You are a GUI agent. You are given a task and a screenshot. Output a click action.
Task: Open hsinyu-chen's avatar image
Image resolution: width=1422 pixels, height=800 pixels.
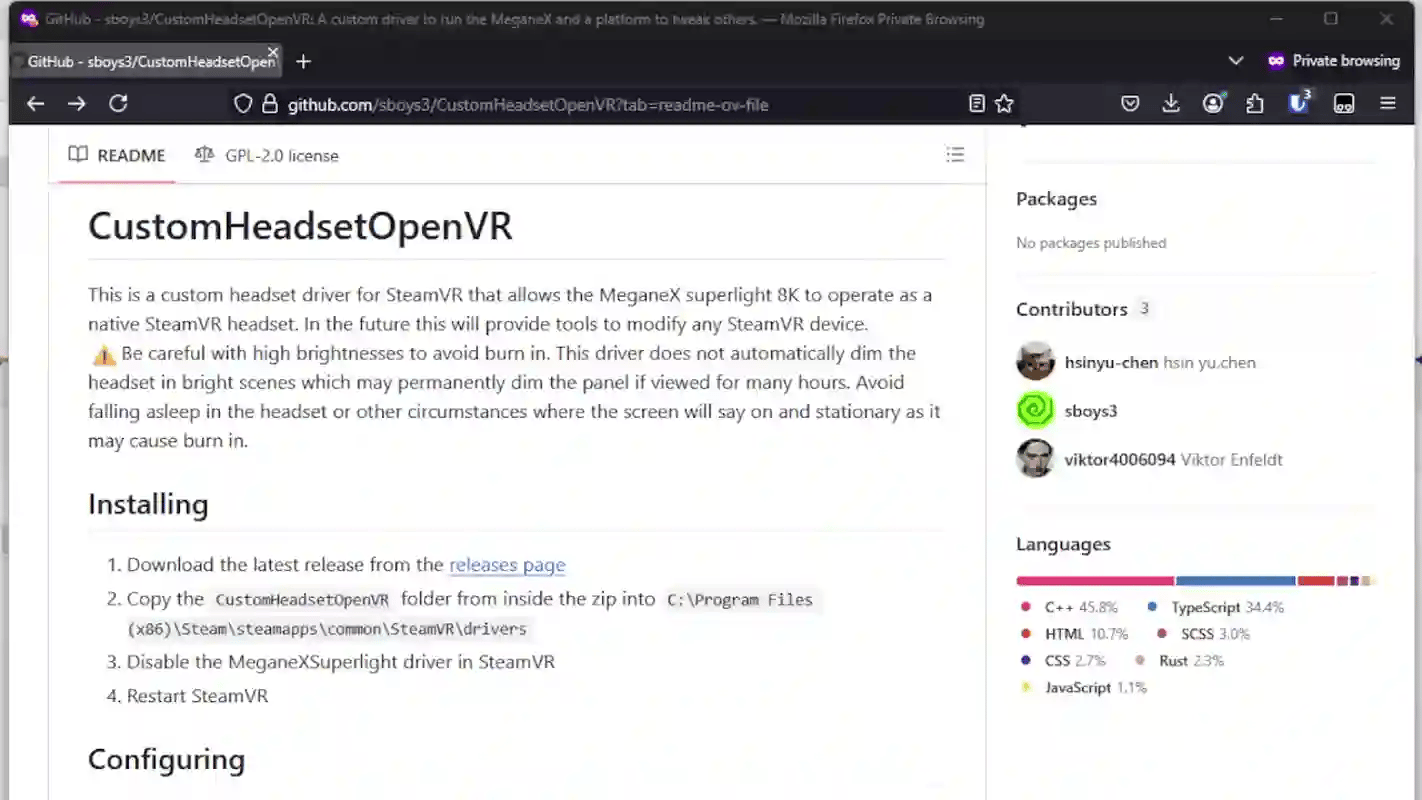click(1035, 362)
